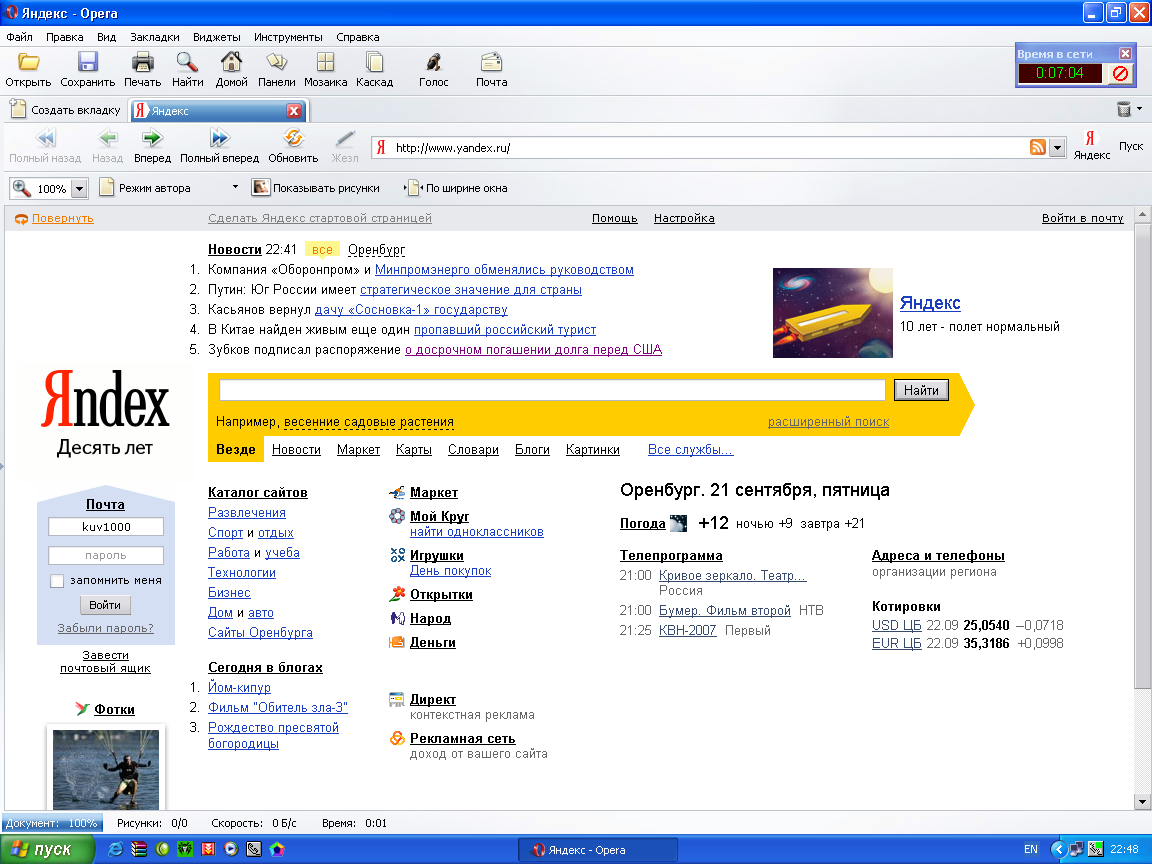The image size is (1152, 864).
Task: Open the Правка menu
Action: click(65, 37)
